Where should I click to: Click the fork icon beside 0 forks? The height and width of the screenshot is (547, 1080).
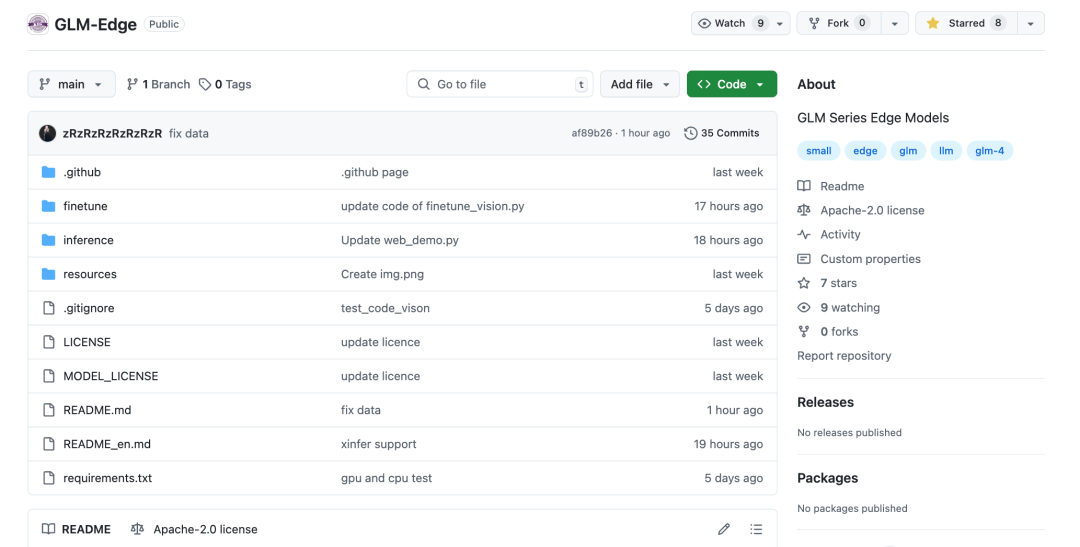[804, 331]
